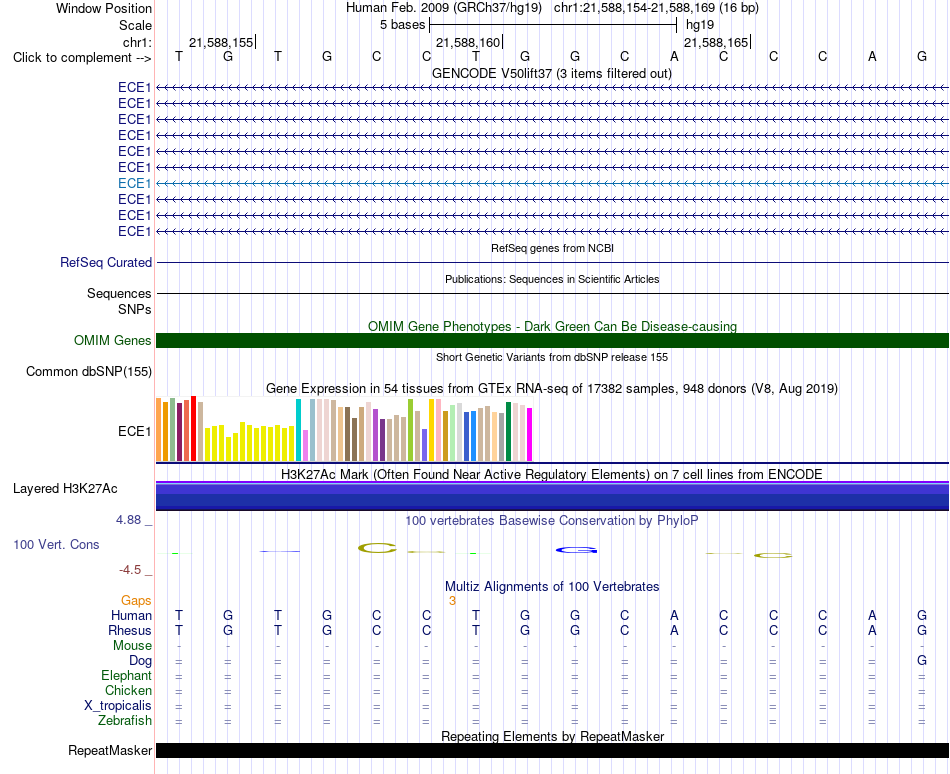
Task: Click the Sequences track label
Action: tap(119, 294)
